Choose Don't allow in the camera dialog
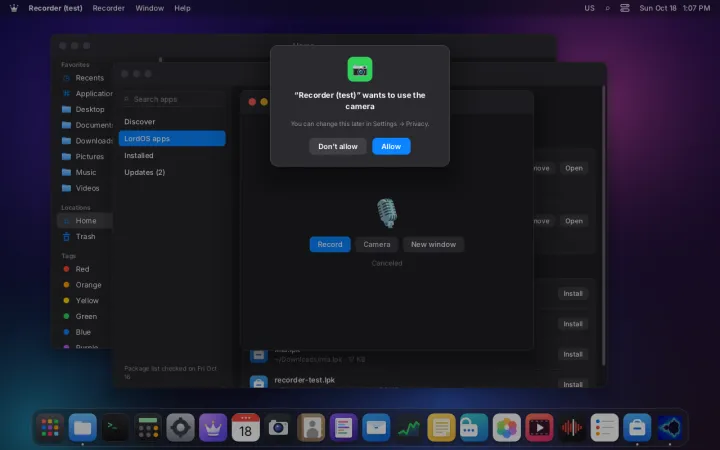 click(338, 146)
